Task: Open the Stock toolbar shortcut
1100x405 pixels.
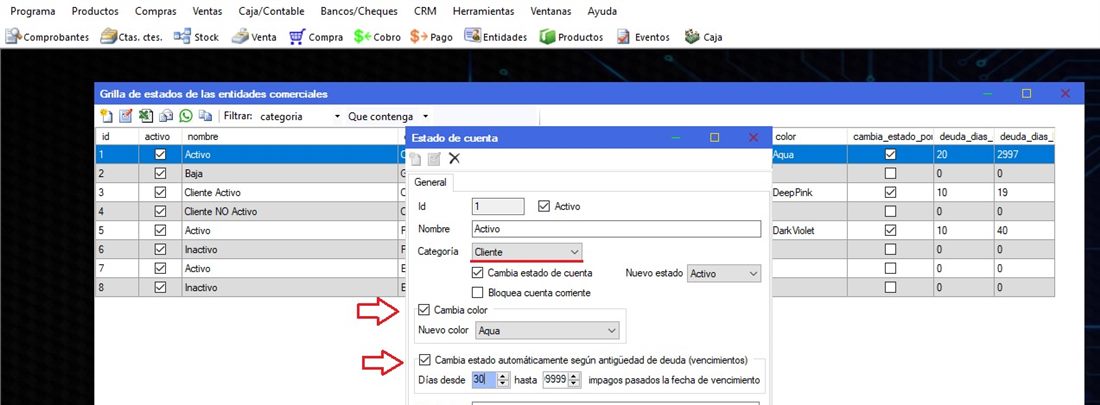Action: 196,37
